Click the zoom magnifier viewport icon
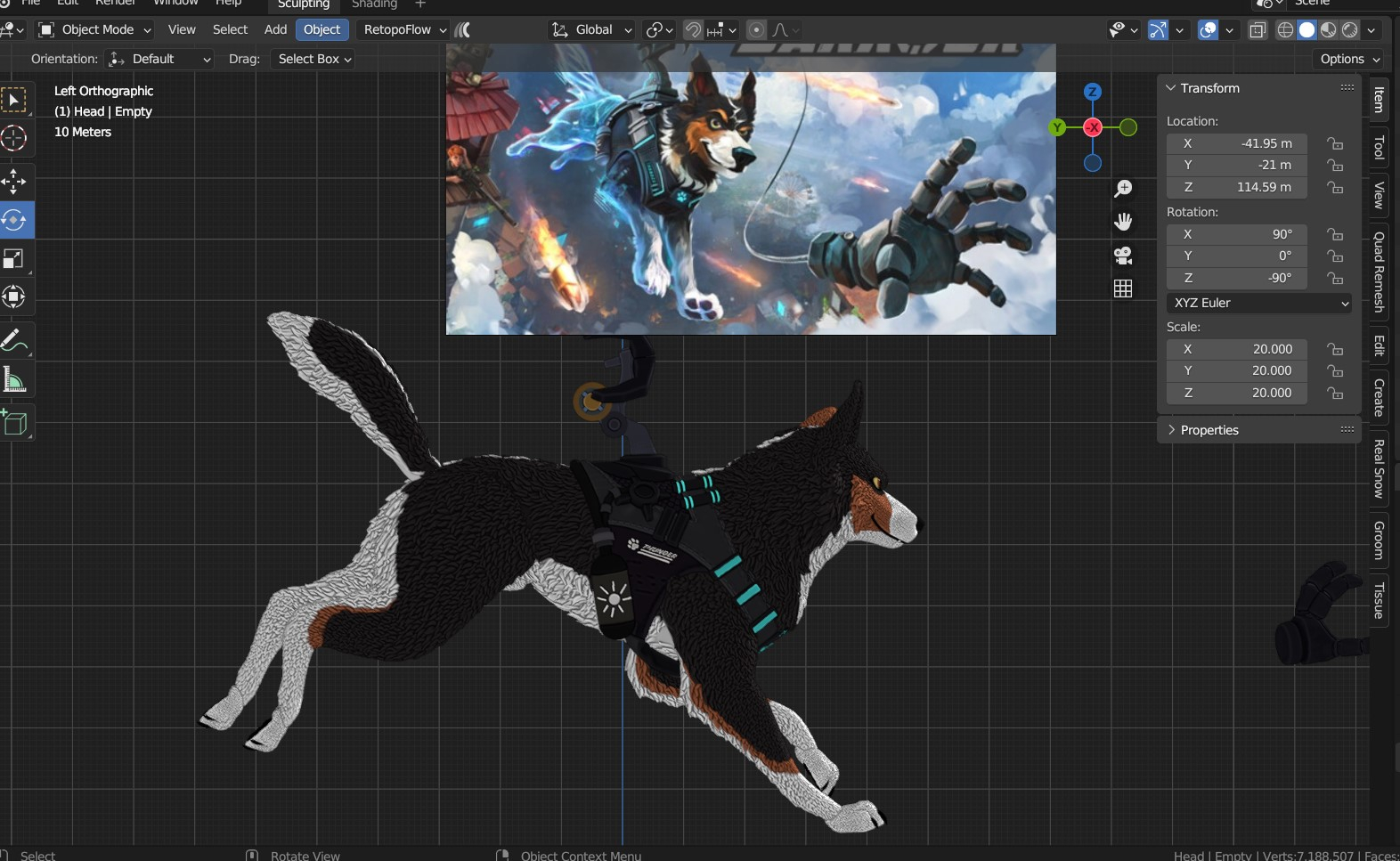This screenshot has height=861, width=1400. [1123, 189]
